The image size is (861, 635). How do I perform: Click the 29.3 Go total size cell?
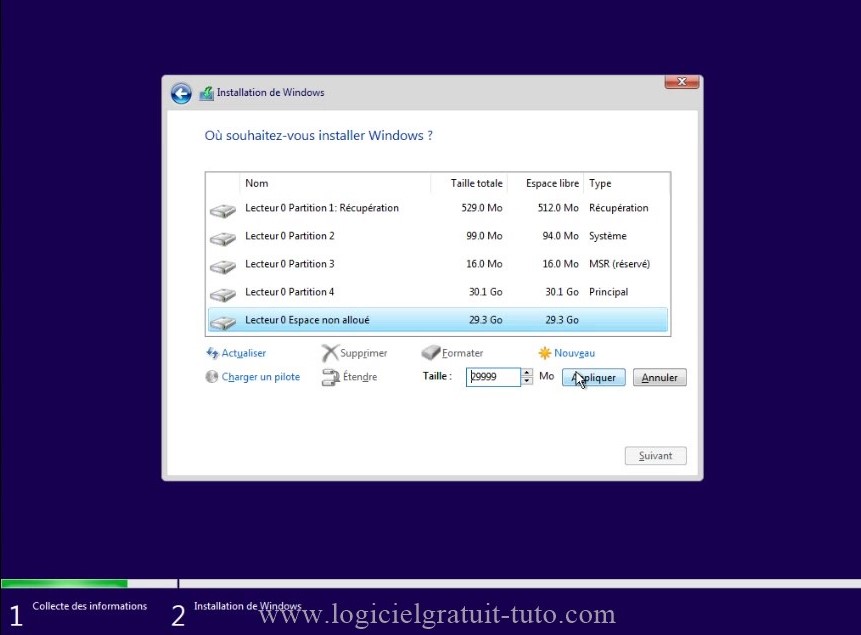pyautogui.click(x=485, y=320)
